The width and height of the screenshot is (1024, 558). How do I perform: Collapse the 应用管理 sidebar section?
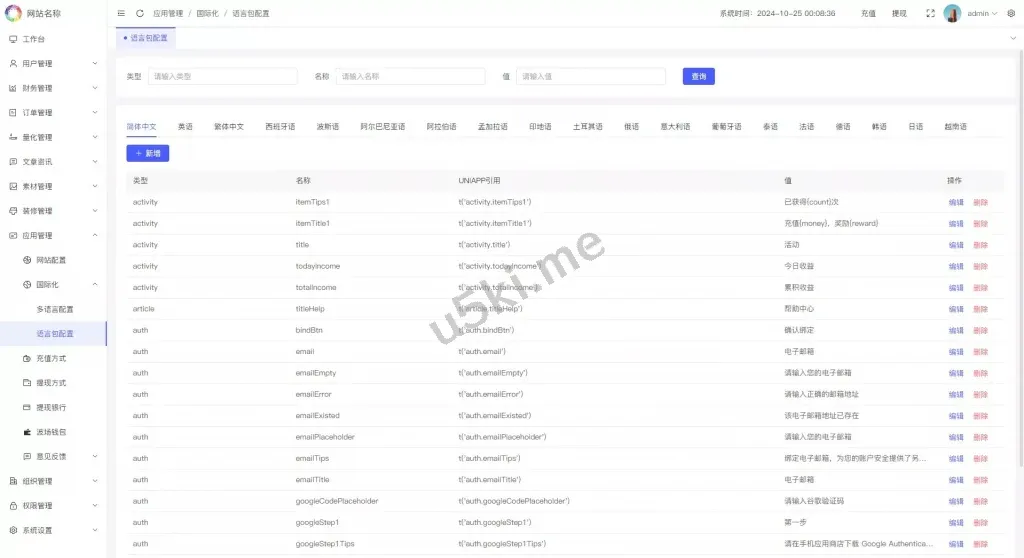(x=95, y=235)
